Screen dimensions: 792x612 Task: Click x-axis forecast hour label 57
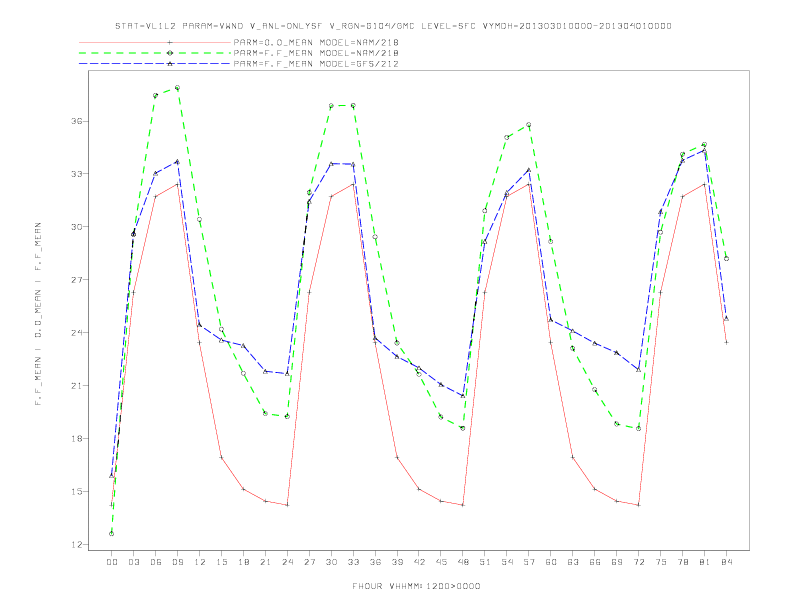coord(529,562)
